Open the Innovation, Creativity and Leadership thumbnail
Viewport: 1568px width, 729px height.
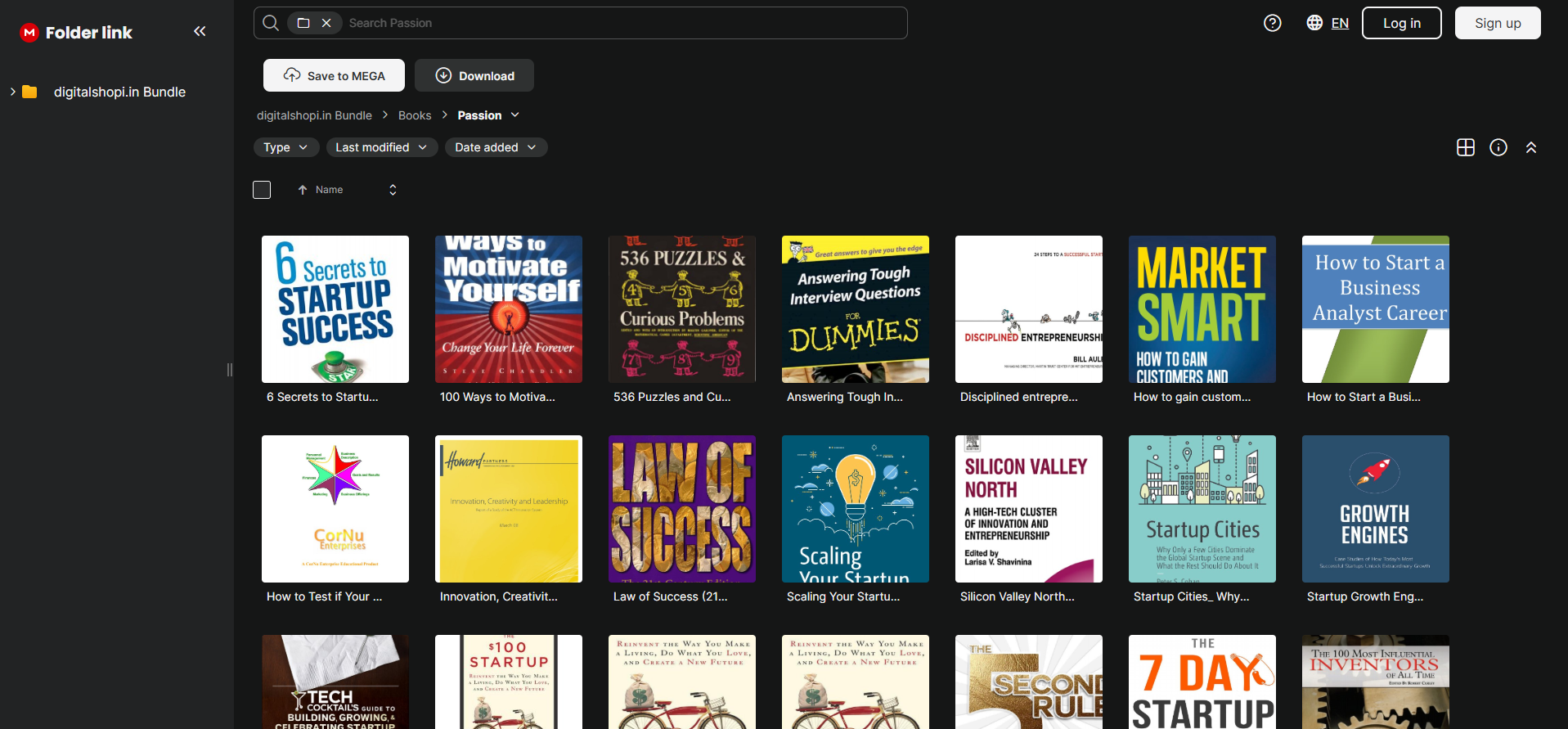click(x=509, y=509)
